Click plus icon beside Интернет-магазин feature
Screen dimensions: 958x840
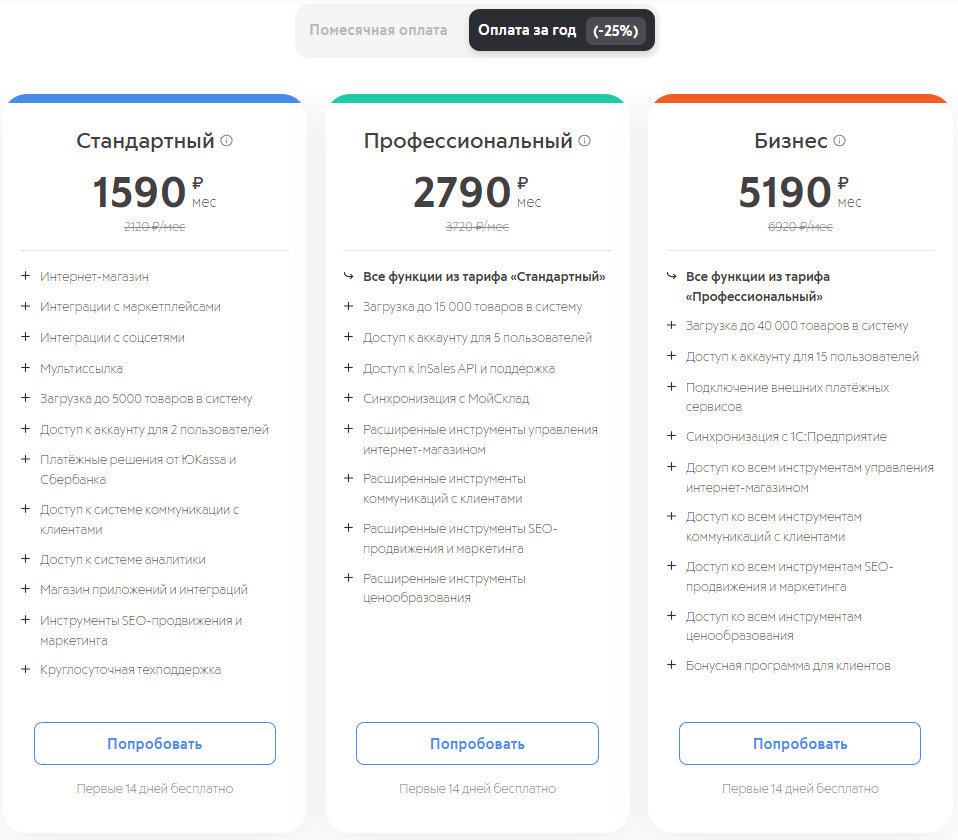click(x=25, y=276)
